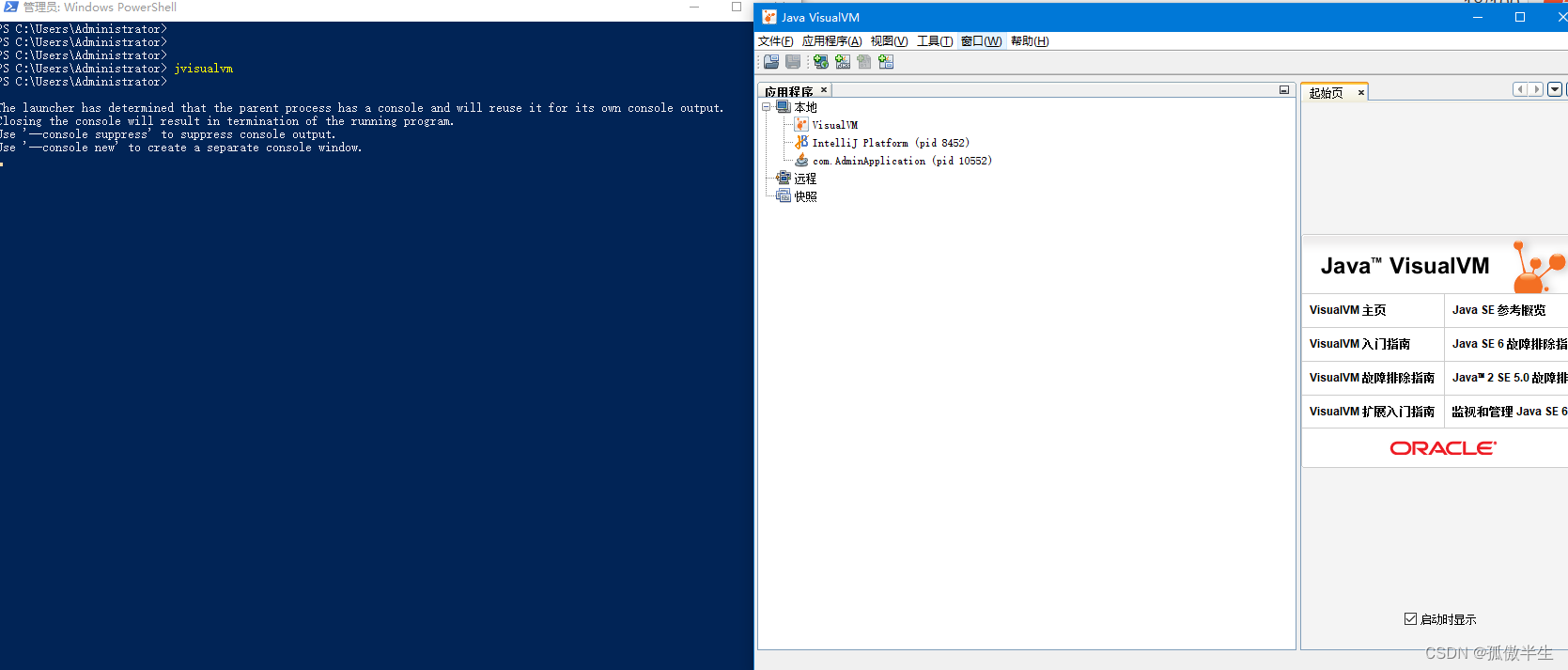This screenshot has width=1568, height=670.
Task: Click the network icon beside 远程
Action: 784,179
